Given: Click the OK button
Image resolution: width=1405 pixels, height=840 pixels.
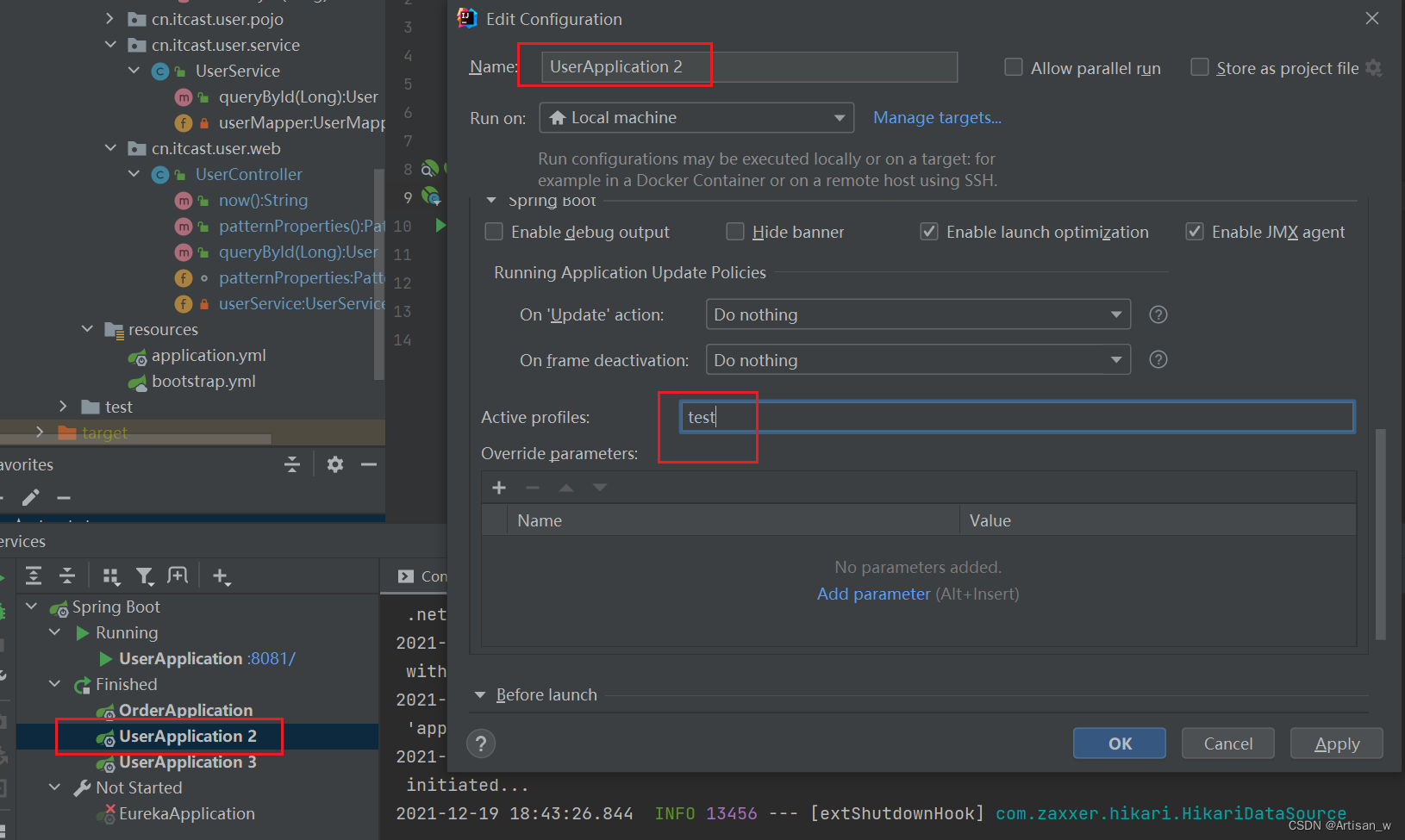Looking at the screenshot, I should pos(1120,744).
